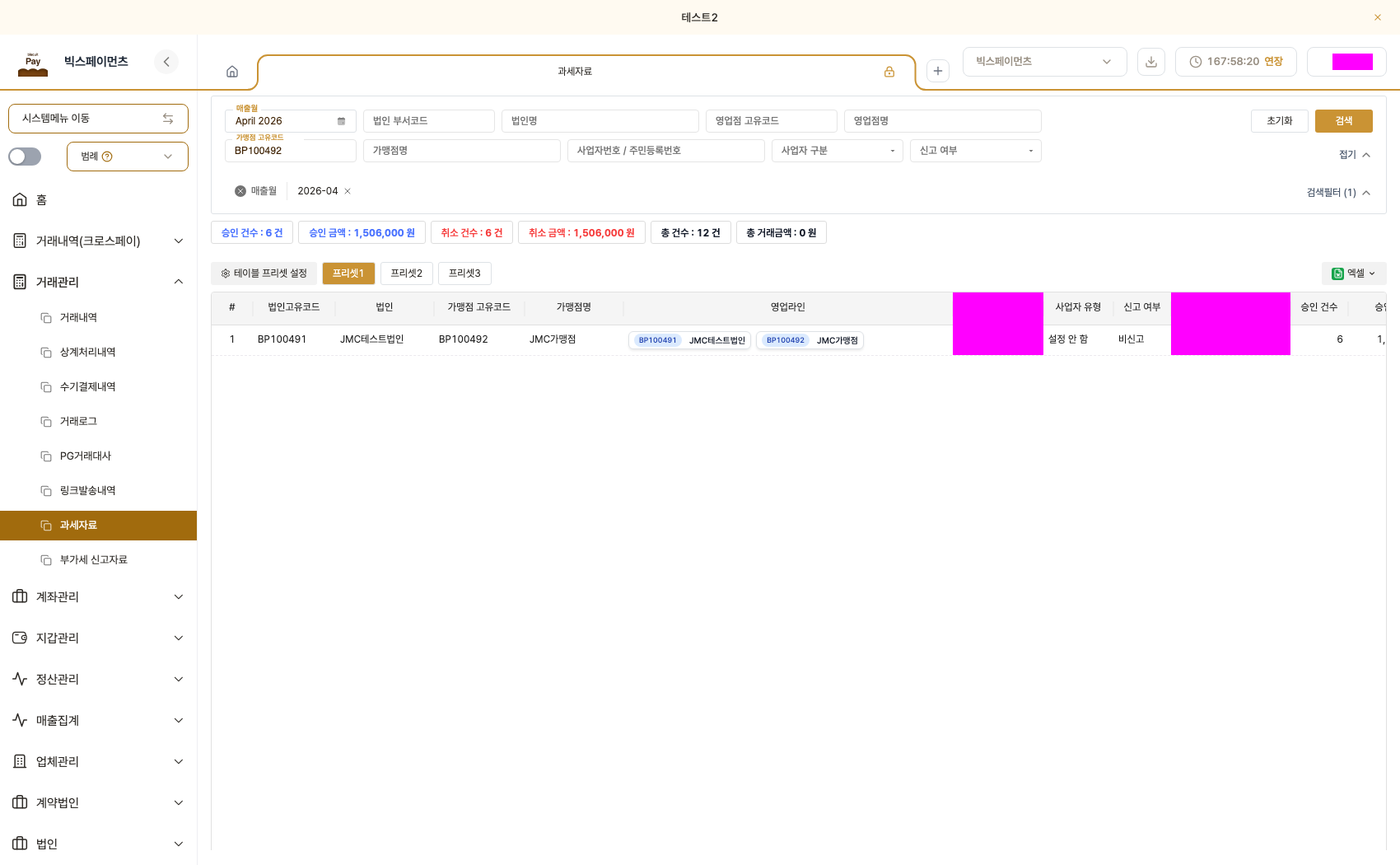Viewport: 1400px width, 865px height.
Task: Toggle the switch next to 범례
Action: (25, 157)
